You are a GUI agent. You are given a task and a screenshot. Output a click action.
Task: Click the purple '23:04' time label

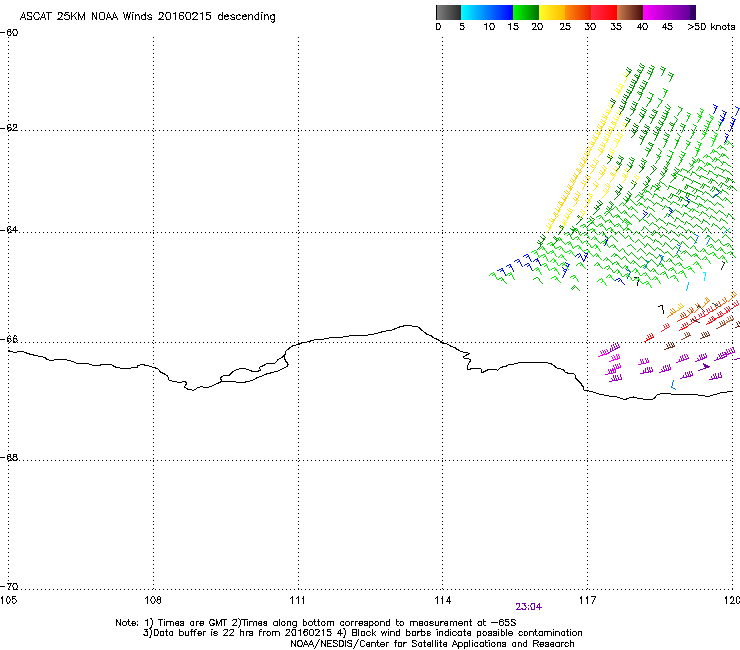529,607
